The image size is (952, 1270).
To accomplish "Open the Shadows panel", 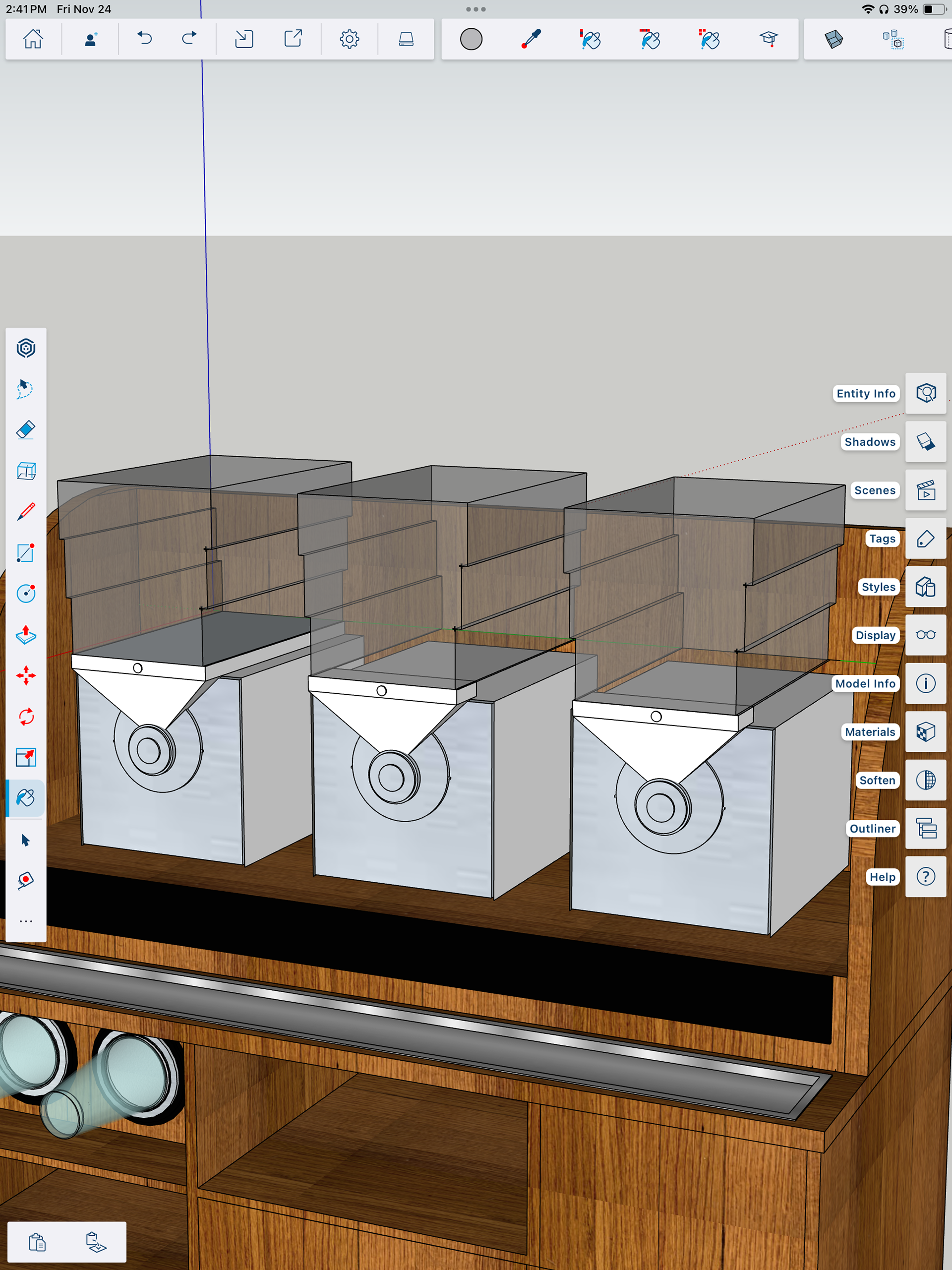I will coord(926,441).
